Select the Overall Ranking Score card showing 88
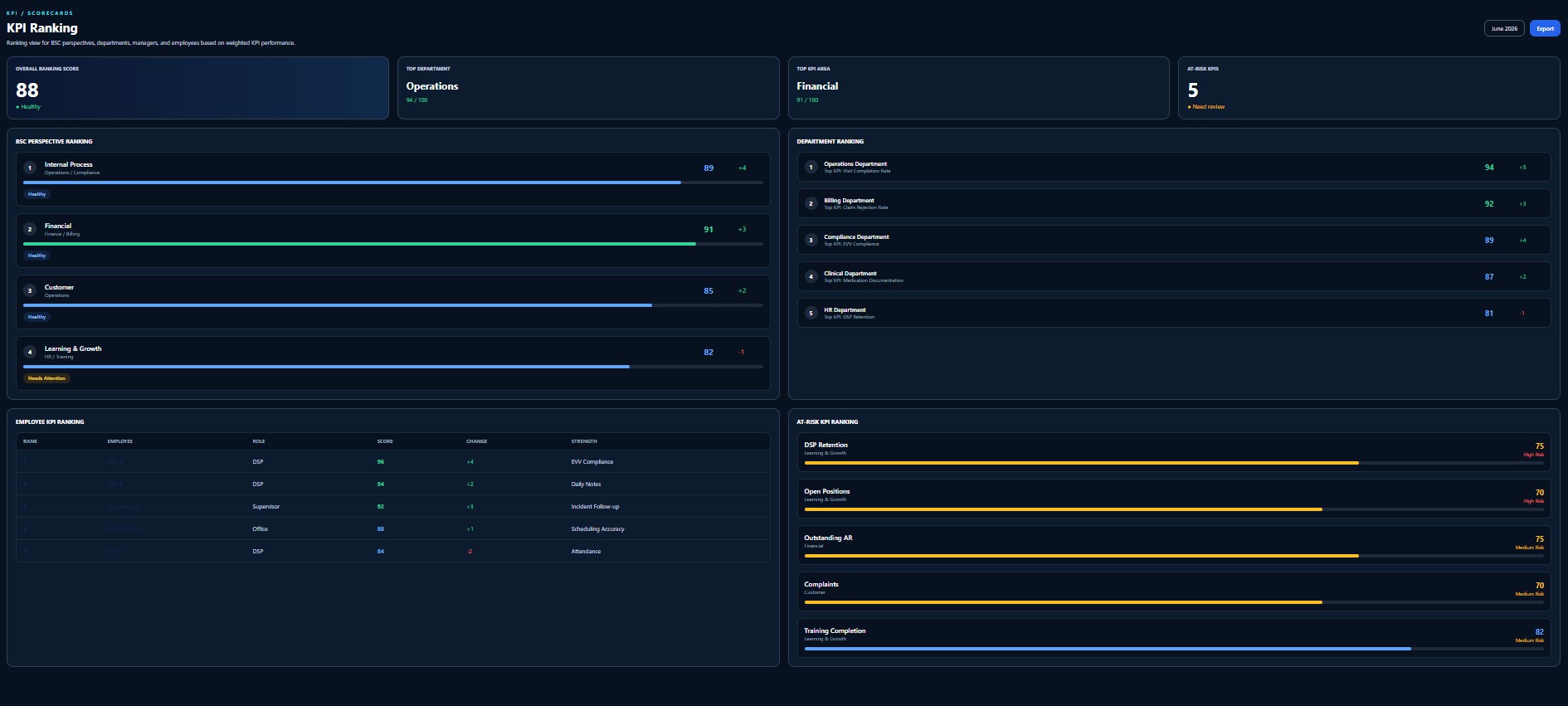 [x=197, y=88]
